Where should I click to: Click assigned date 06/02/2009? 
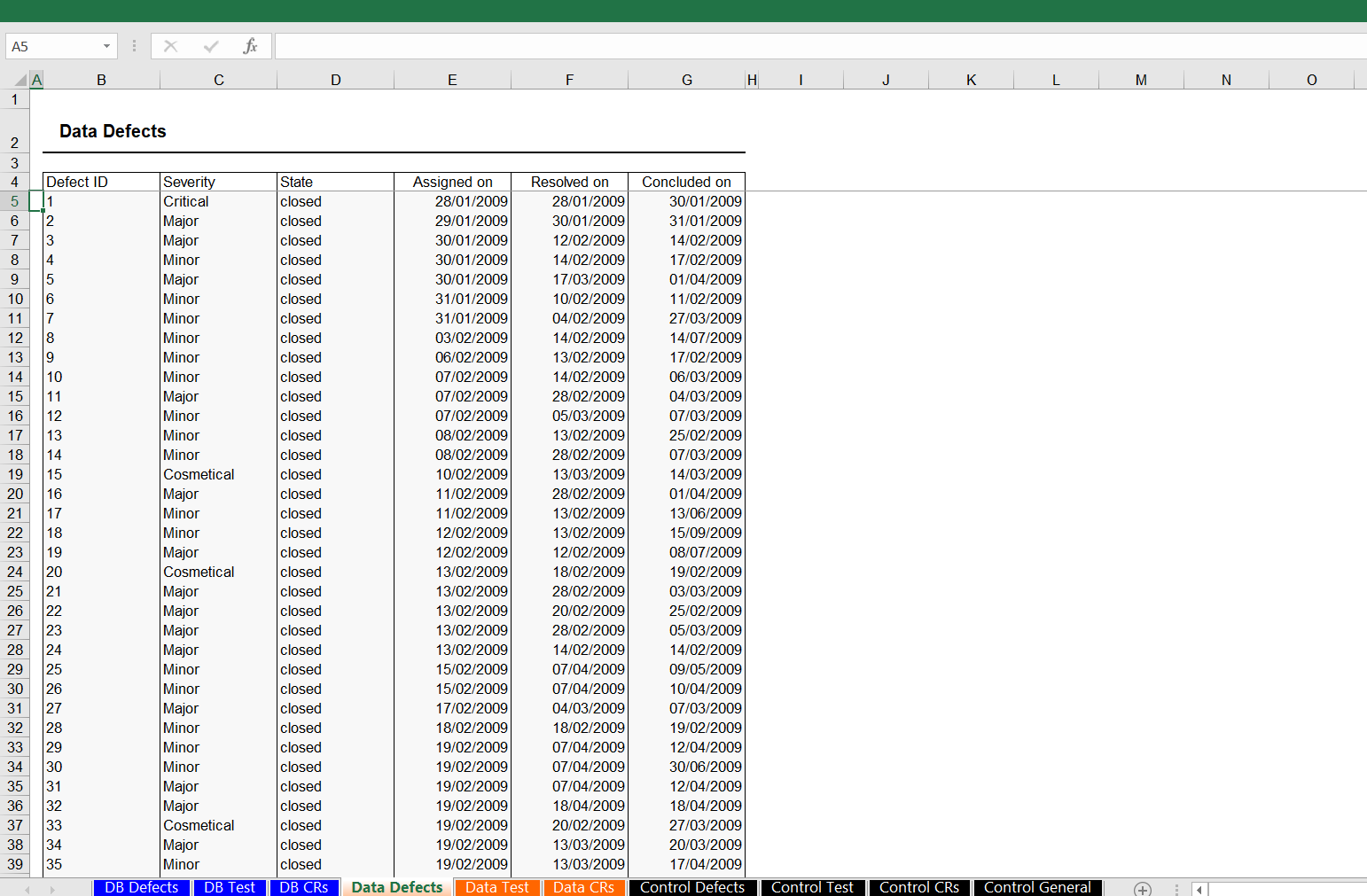(x=453, y=357)
